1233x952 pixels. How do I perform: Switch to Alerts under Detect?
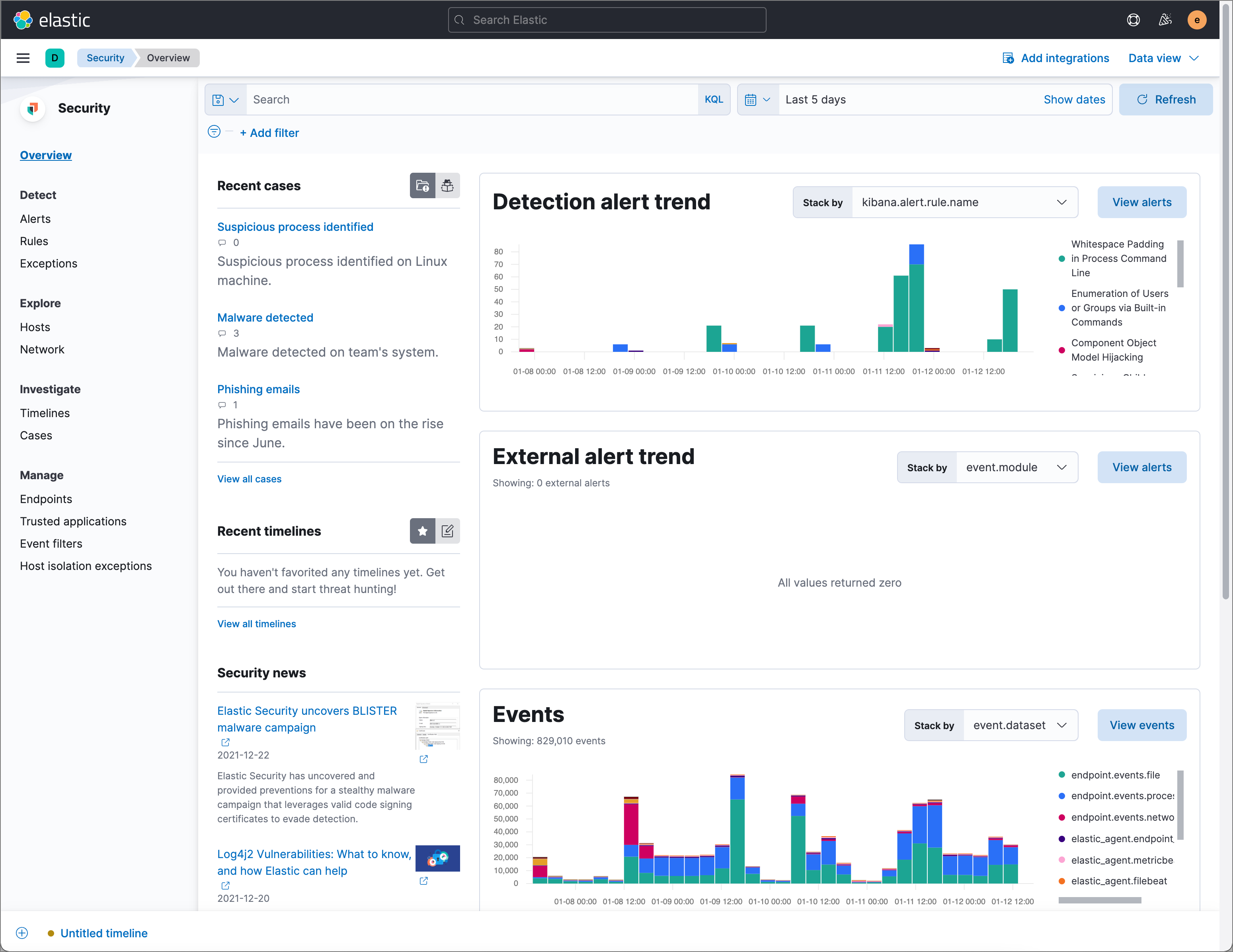point(35,218)
